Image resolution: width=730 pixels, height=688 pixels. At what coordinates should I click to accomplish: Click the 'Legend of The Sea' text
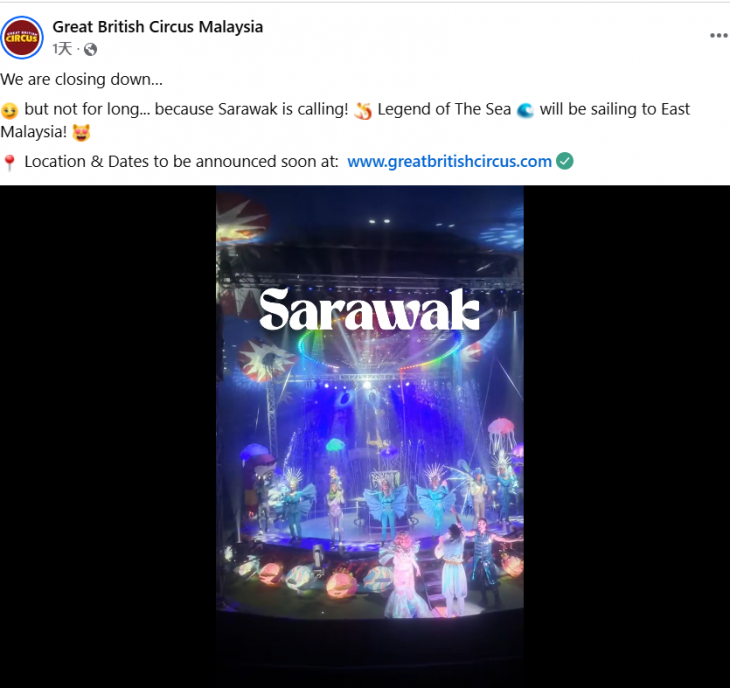pos(444,109)
